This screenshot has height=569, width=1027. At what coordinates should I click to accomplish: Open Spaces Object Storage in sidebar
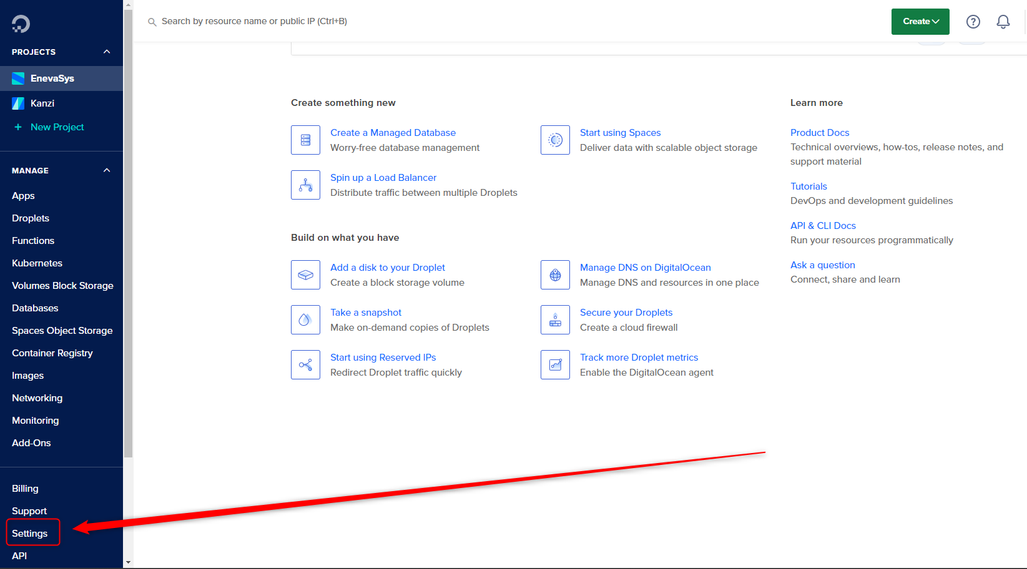62,331
